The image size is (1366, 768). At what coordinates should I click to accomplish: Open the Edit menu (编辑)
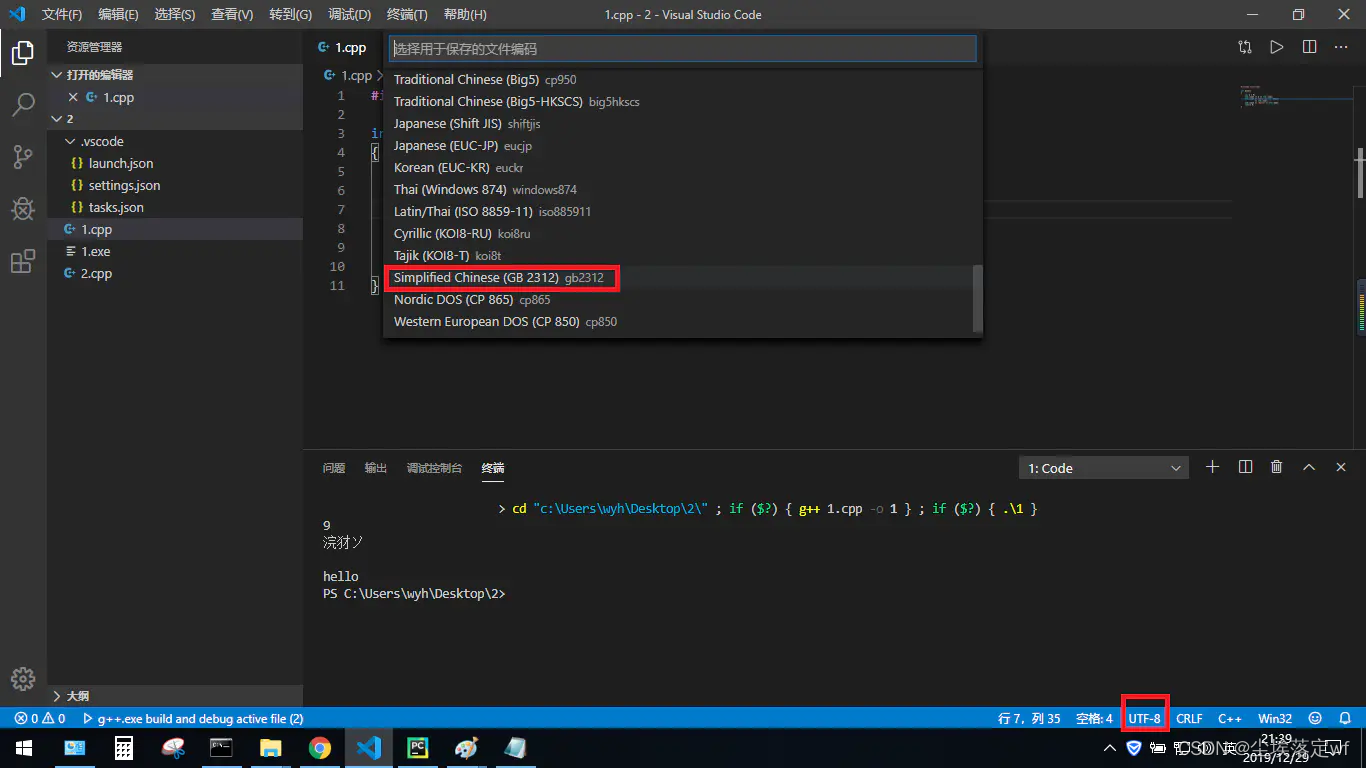click(x=118, y=15)
